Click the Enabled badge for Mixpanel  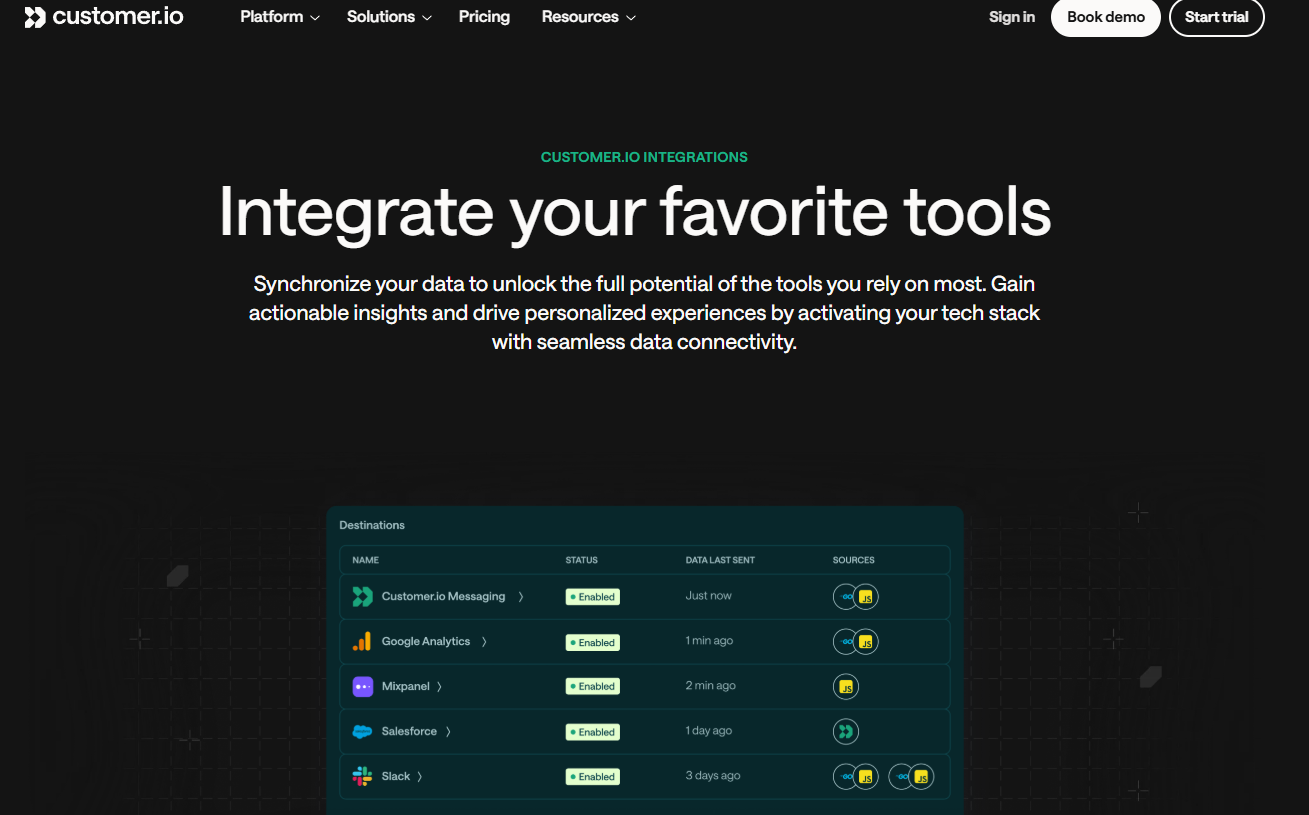click(593, 687)
